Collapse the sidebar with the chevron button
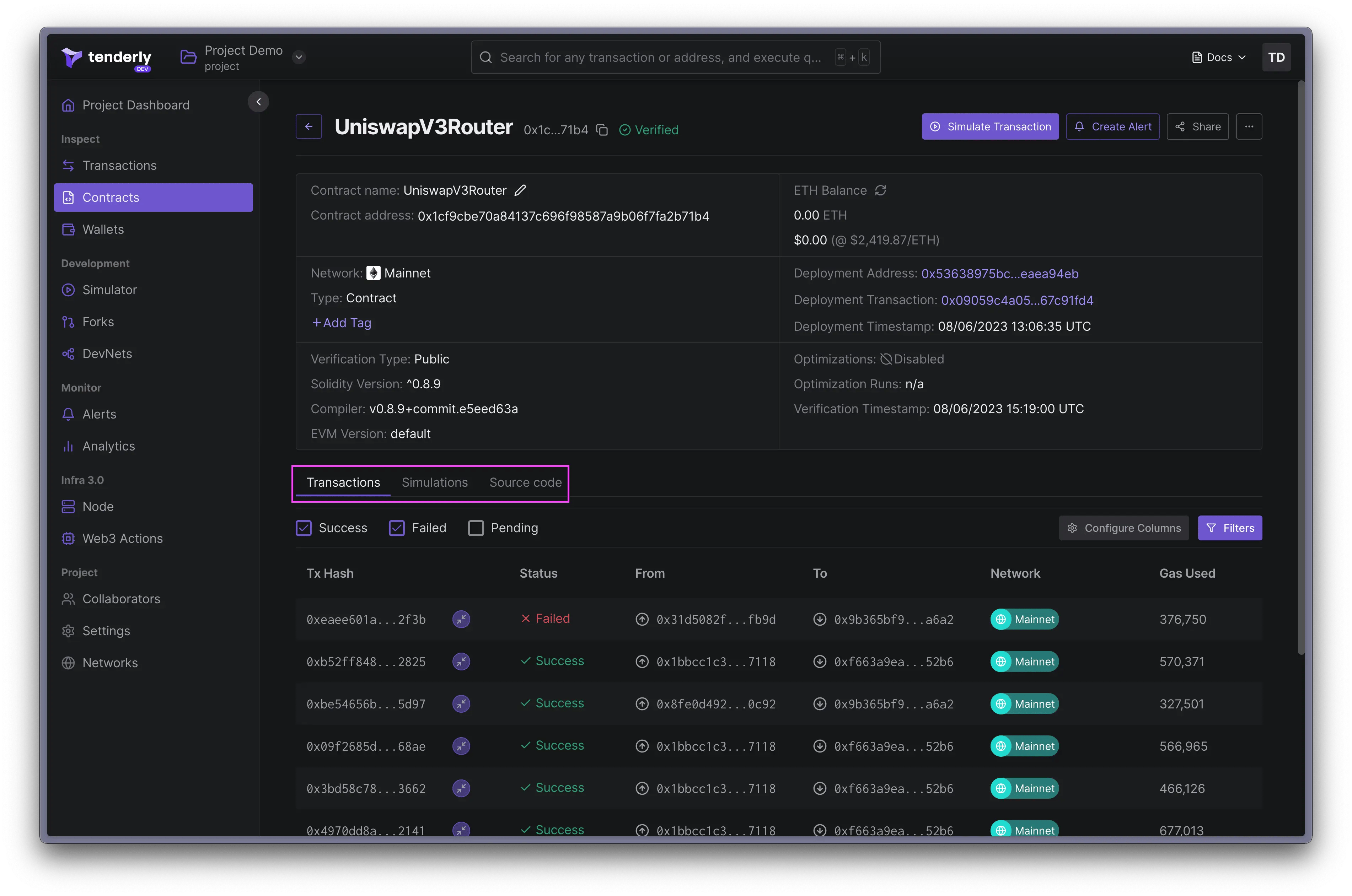Image resolution: width=1352 pixels, height=896 pixels. [258, 102]
